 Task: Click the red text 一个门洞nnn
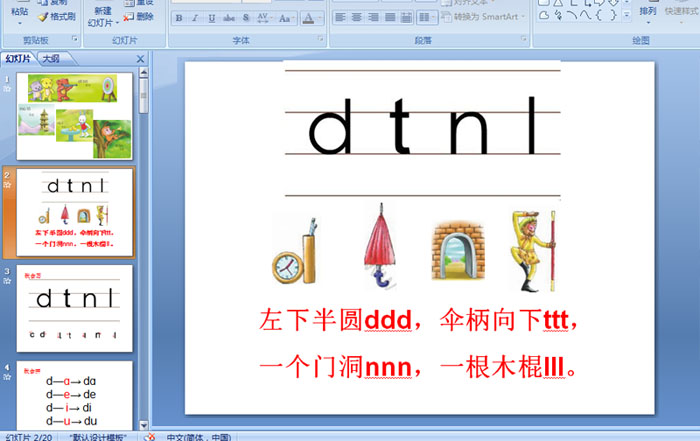(335, 367)
